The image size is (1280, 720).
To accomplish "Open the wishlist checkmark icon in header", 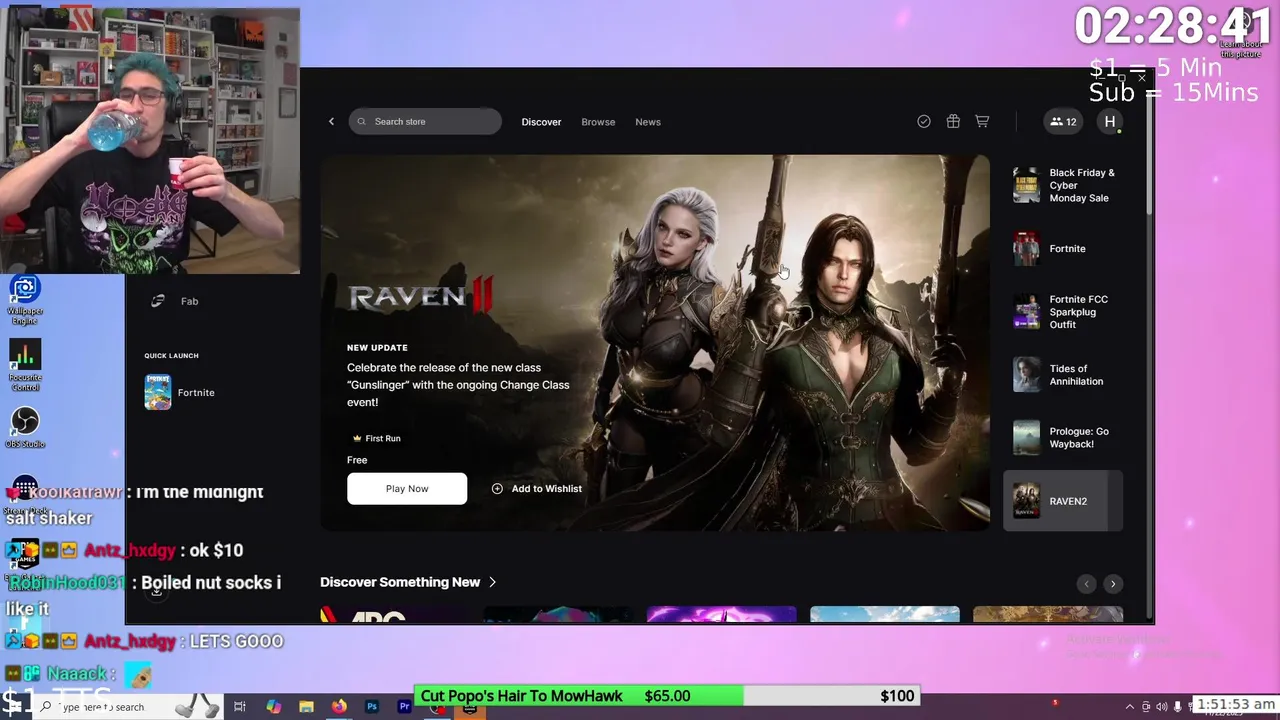I will (x=924, y=121).
